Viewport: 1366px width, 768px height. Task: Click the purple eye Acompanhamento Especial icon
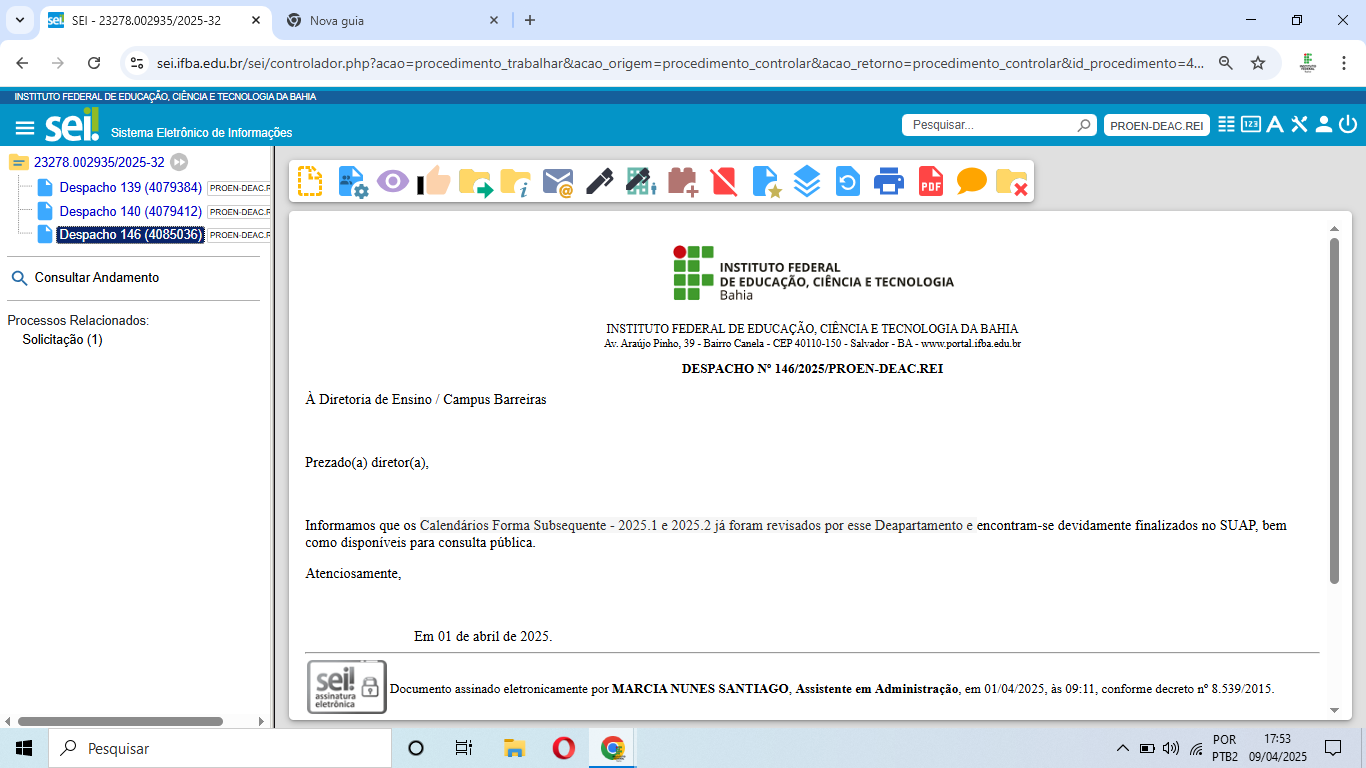click(392, 181)
